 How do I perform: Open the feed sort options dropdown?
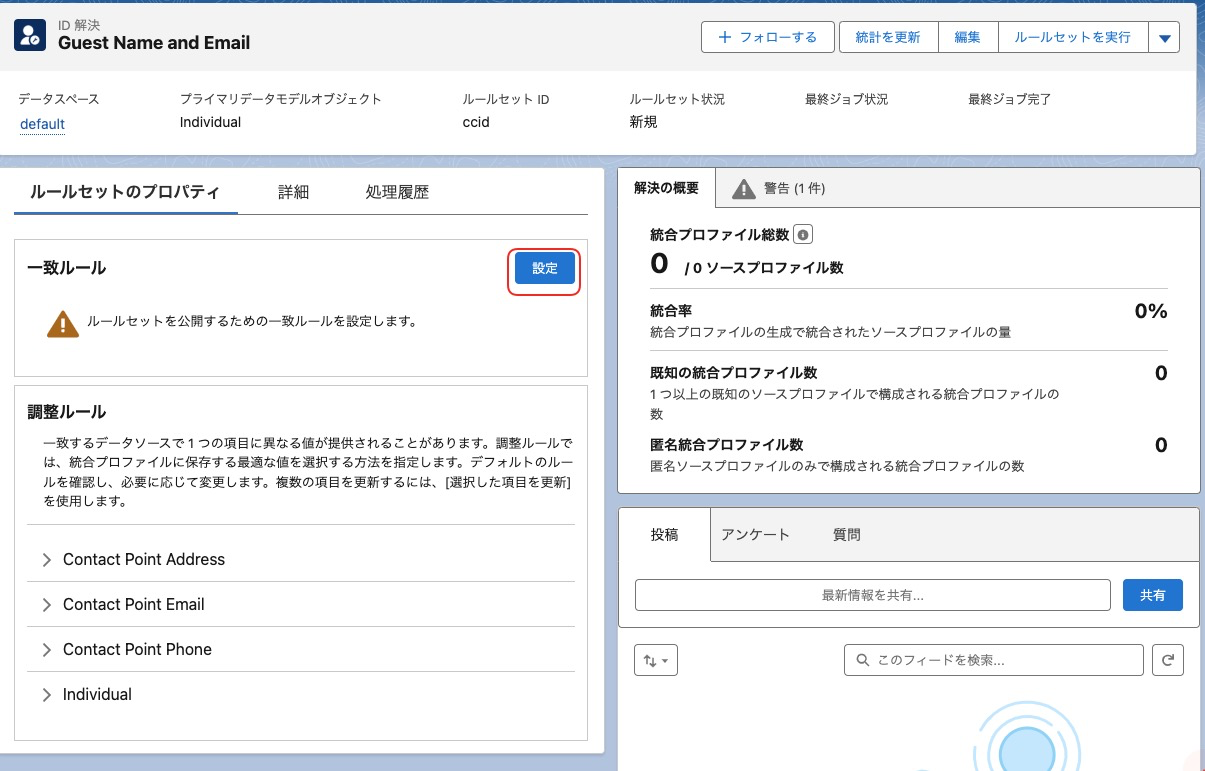click(x=656, y=660)
